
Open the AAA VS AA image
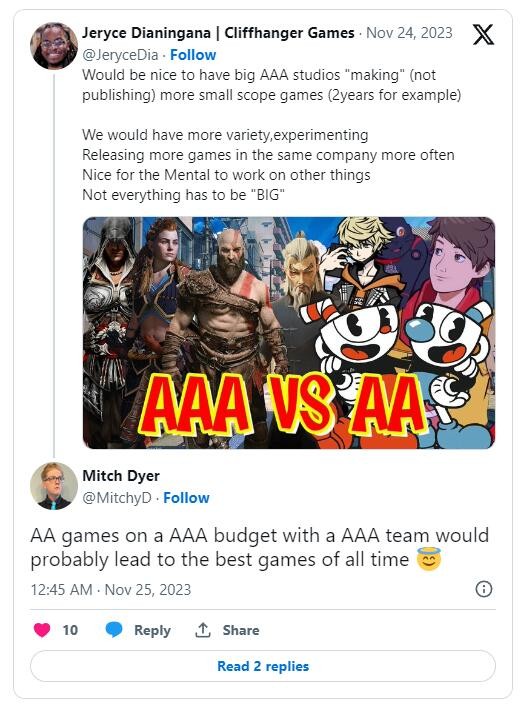point(289,333)
